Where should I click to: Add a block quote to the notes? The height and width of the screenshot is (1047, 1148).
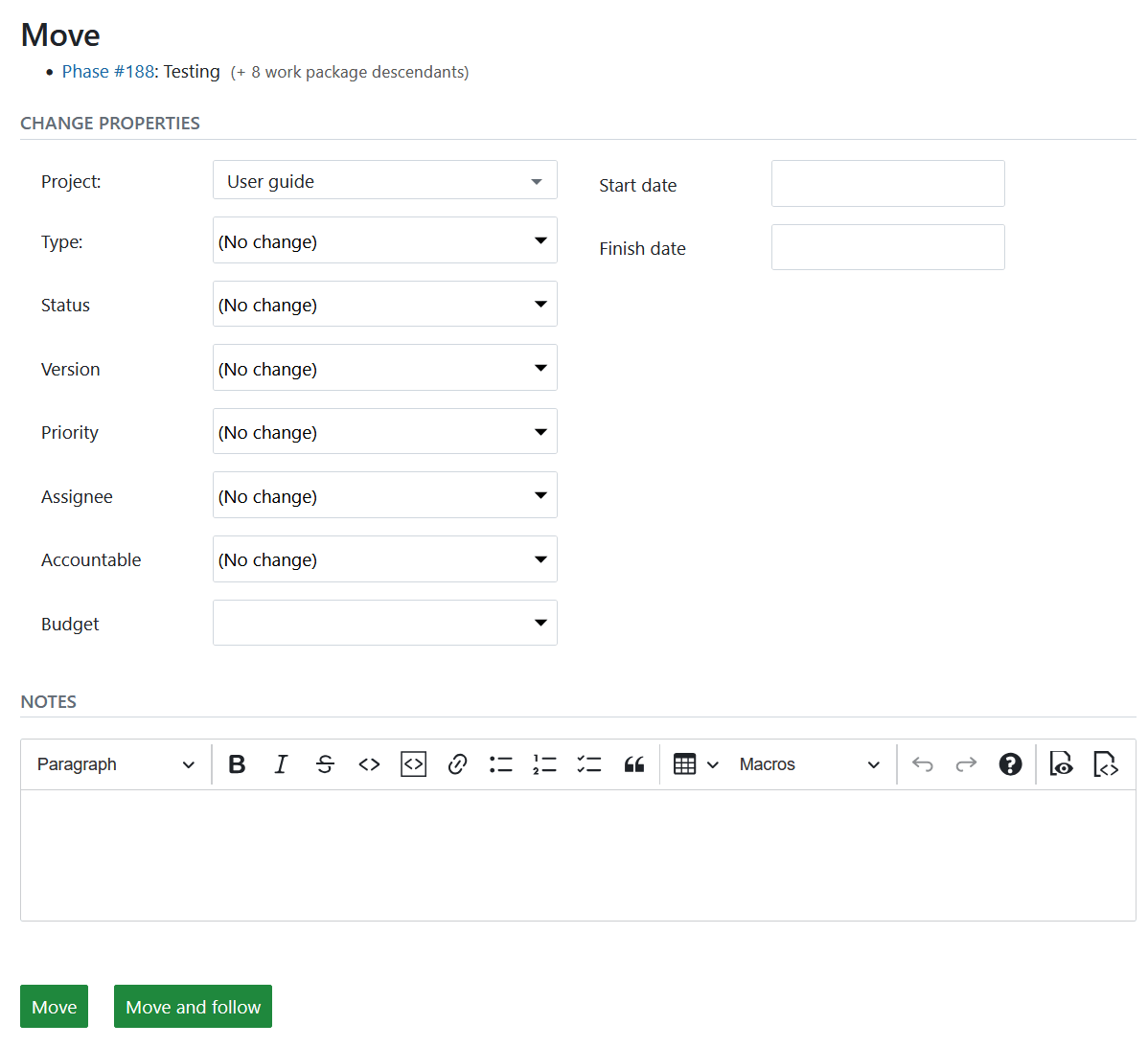pyautogui.click(x=633, y=763)
